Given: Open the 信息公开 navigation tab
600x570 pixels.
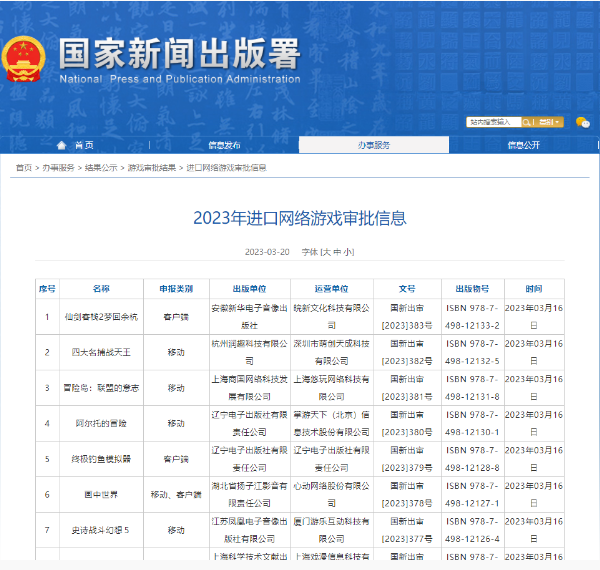Looking at the screenshot, I should click(x=523, y=145).
